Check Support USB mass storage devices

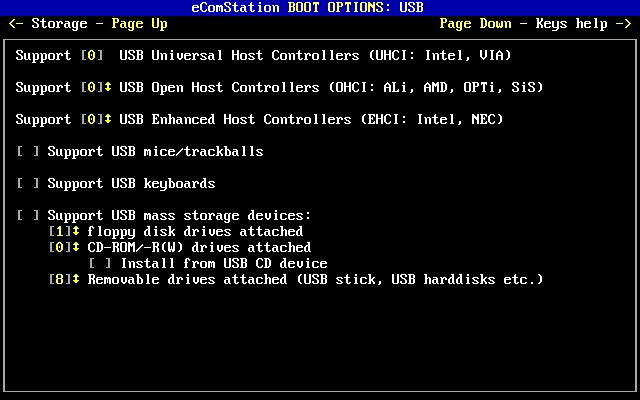coord(28,215)
